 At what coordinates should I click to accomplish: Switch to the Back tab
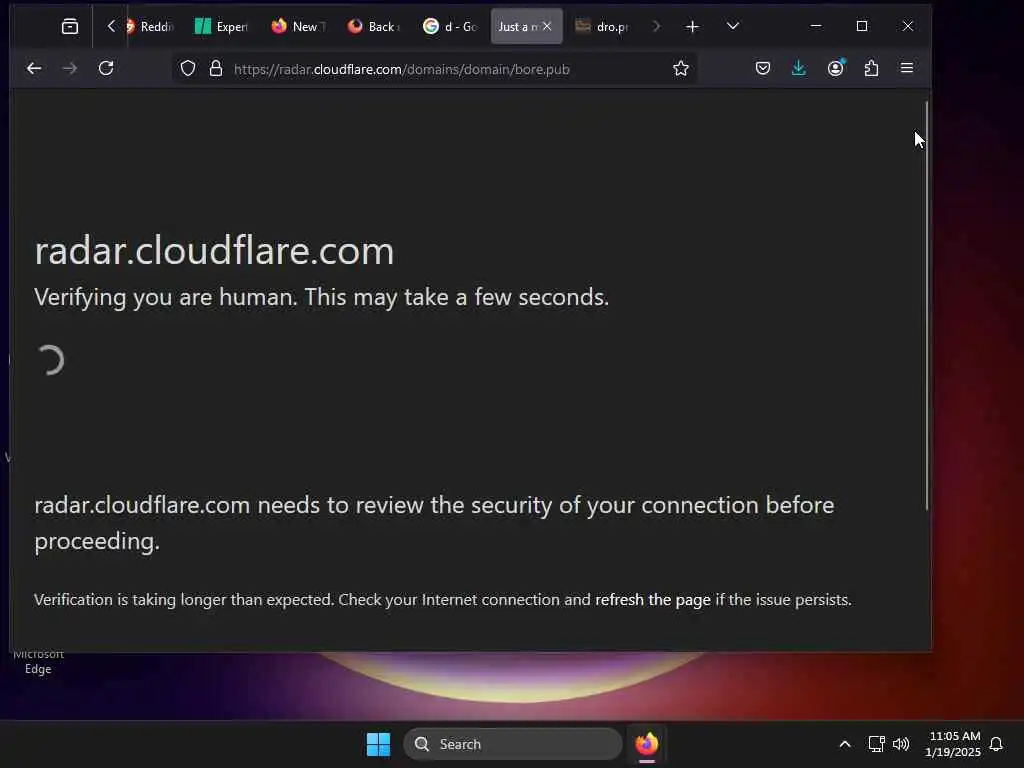pyautogui.click(x=374, y=26)
